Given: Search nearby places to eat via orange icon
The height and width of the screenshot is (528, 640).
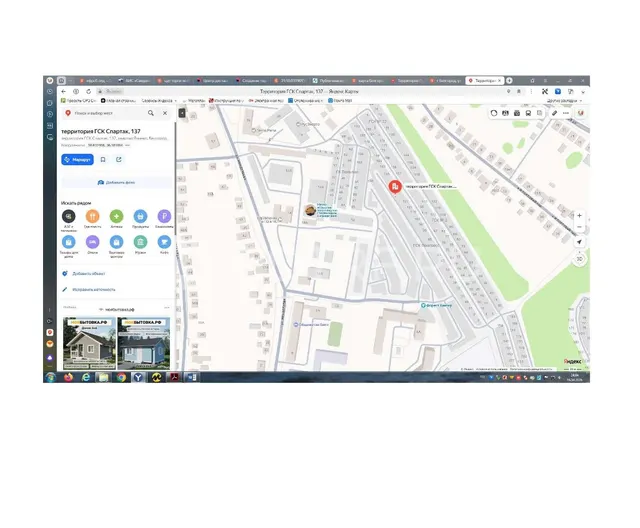Looking at the screenshot, I should (x=93, y=216).
